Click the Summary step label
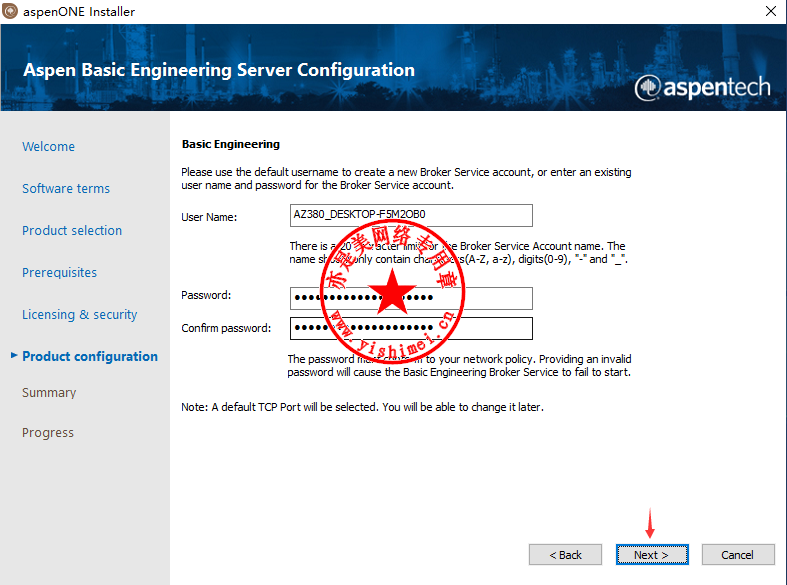The width and height of the screenshot is (787, 585). [49, 392]
